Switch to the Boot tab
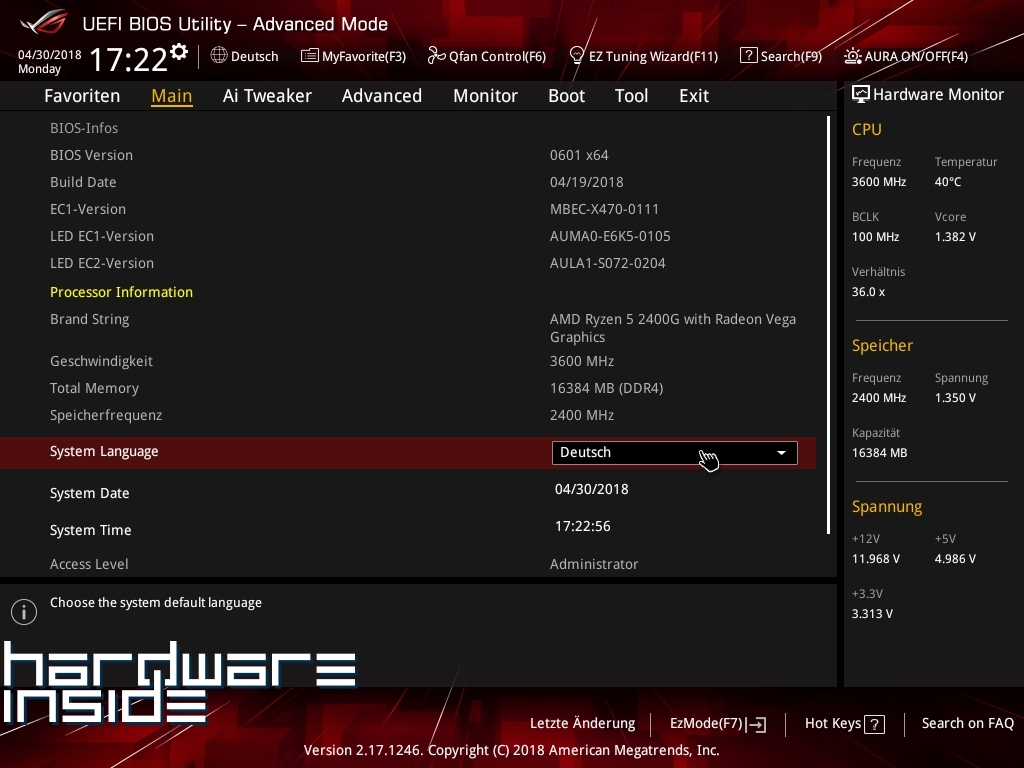1024x768 pixels. tap(566, 96)
